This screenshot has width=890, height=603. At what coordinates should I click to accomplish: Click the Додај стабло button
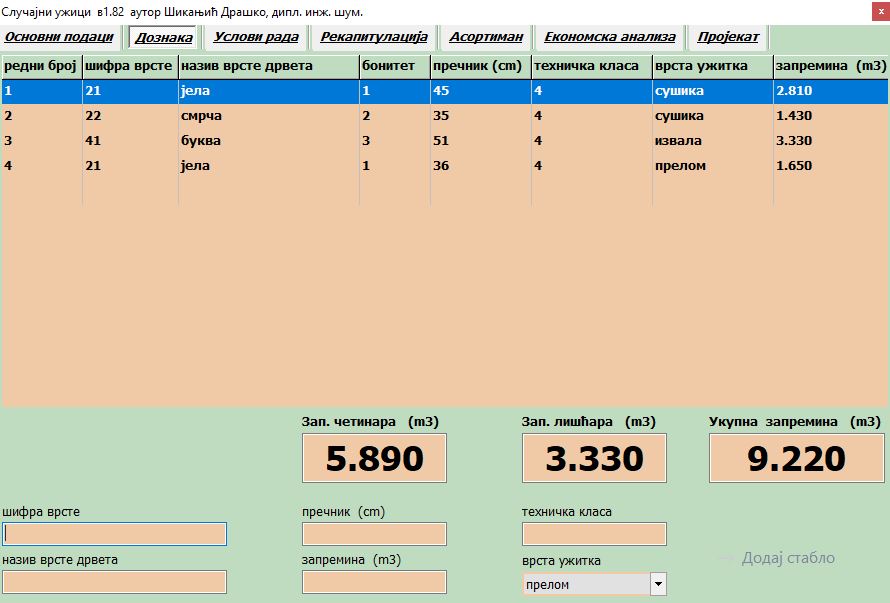click(788, 558)
